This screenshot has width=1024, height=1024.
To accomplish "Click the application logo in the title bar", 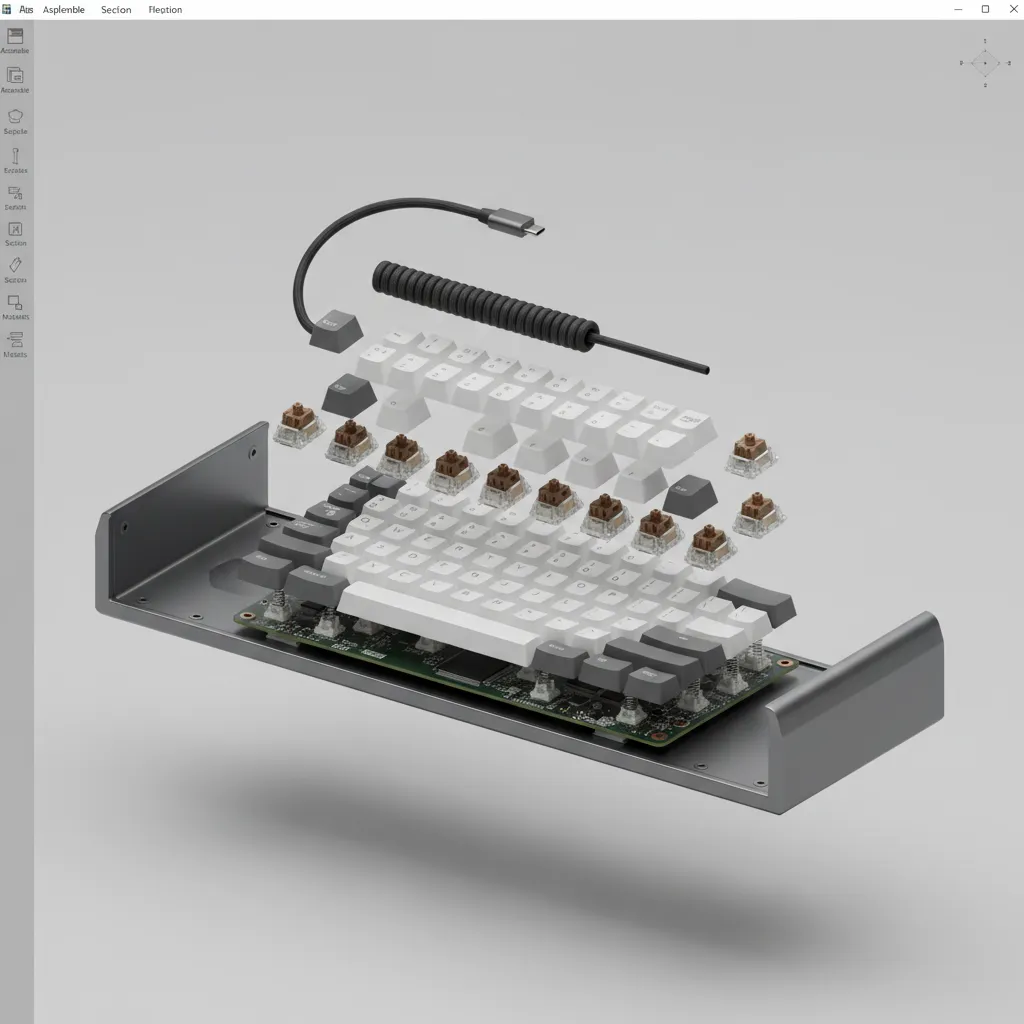I will 9,9.
